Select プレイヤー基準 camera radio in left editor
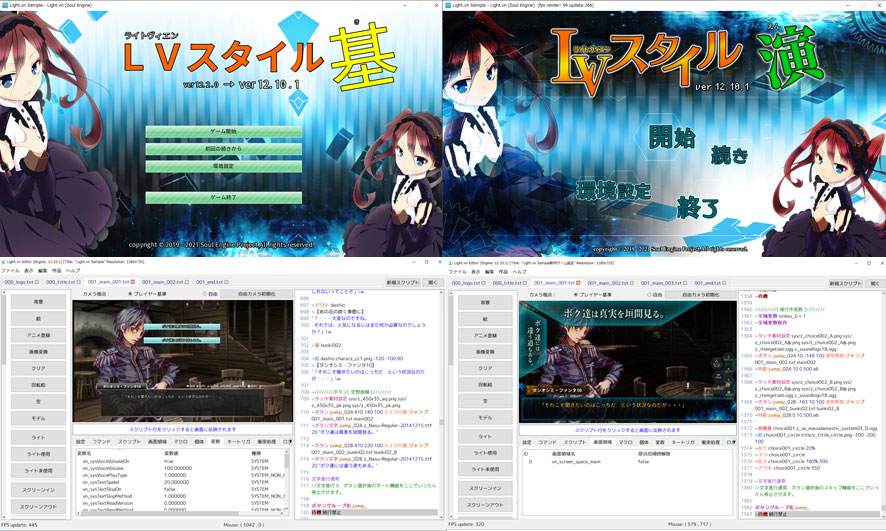This screenshot has width=886, height=531. [x=131, y=295]
